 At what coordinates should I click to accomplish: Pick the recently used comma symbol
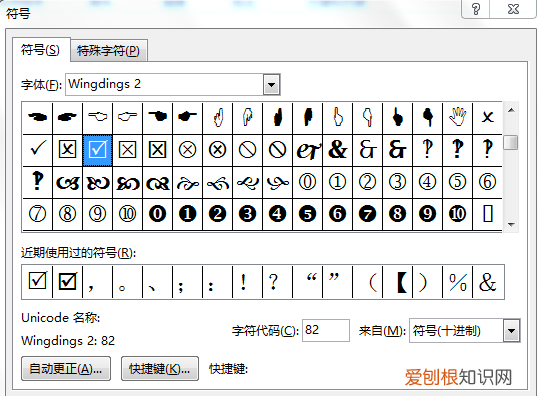(x=97, y=282)
